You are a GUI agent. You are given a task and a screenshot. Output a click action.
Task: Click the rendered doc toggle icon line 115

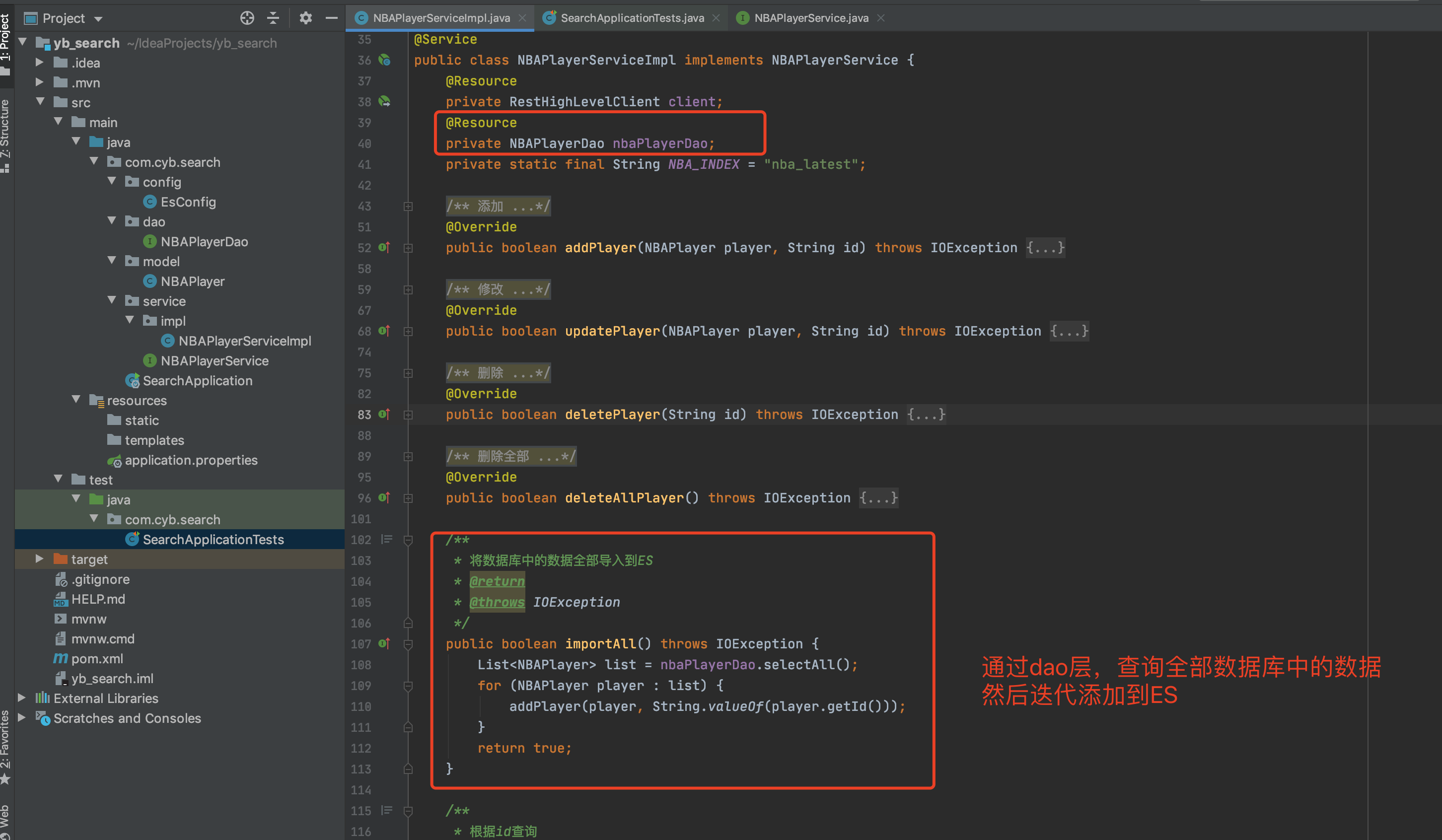[387, 811]
